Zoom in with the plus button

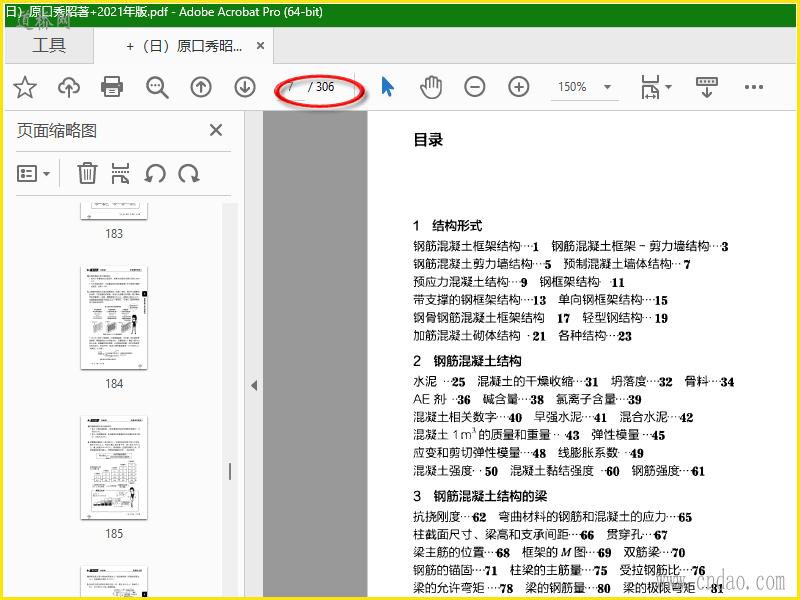[519, 87]
